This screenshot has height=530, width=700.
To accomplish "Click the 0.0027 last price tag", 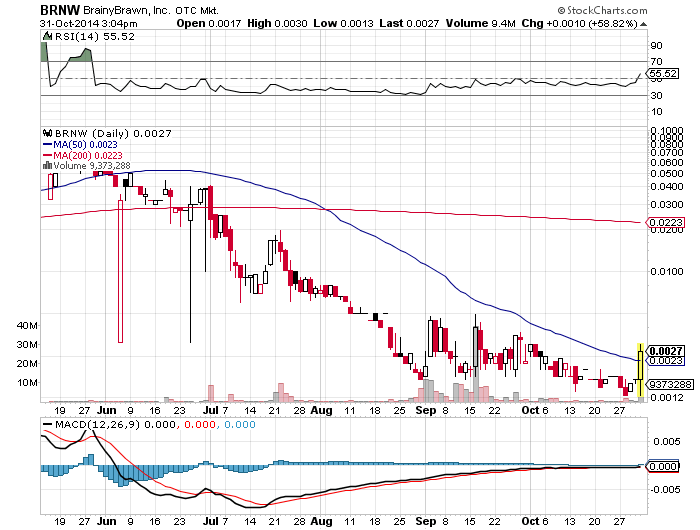I will [x=666, y=351].
